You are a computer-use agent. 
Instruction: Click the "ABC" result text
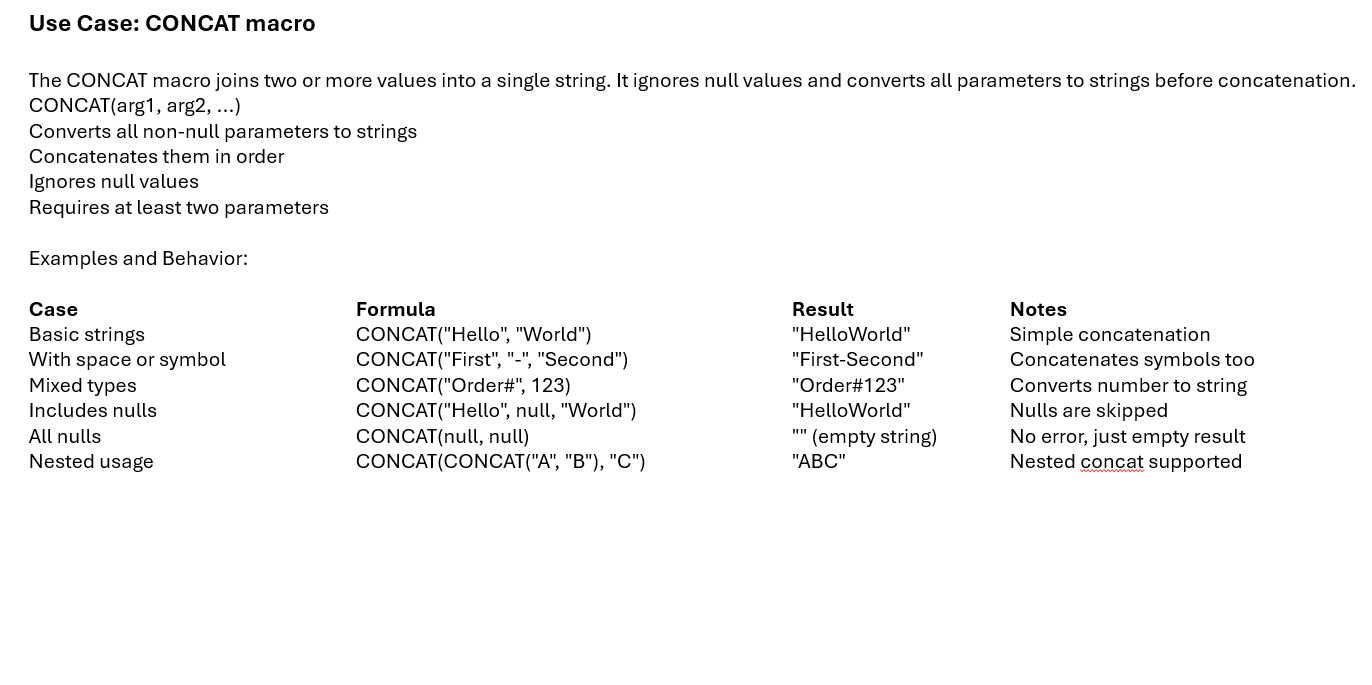click(819, 461)
